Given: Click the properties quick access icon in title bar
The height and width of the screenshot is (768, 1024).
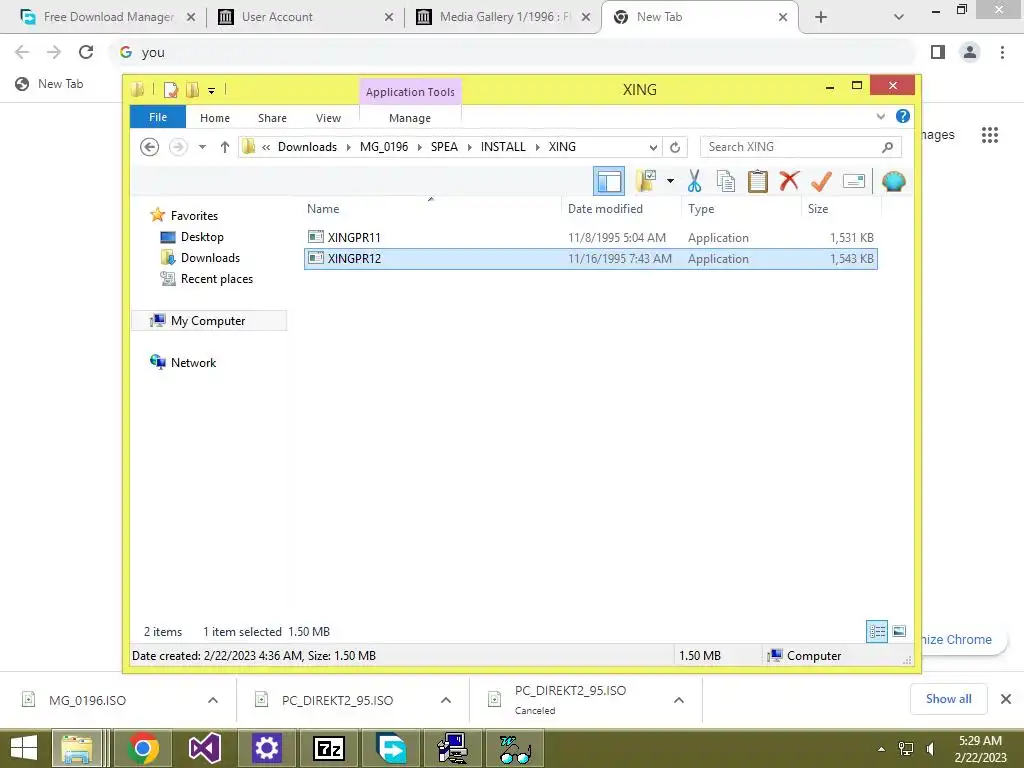Looking at the screenshot, I should pyautogui.click(x=170, y=89).
